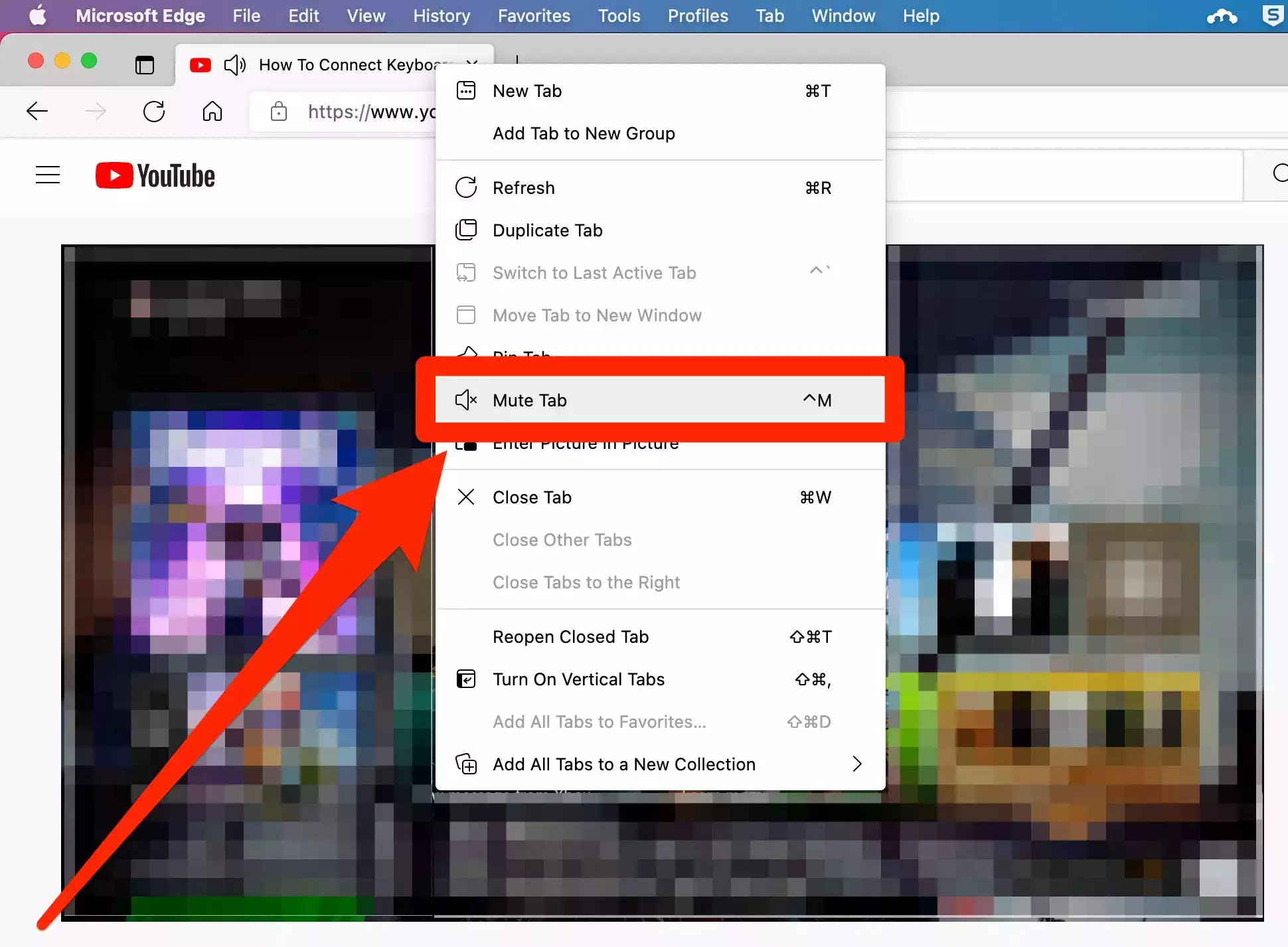Select Switch to Last Active Tab
The width and height of the screenshot is (1288, 947).
pos(660,273)
